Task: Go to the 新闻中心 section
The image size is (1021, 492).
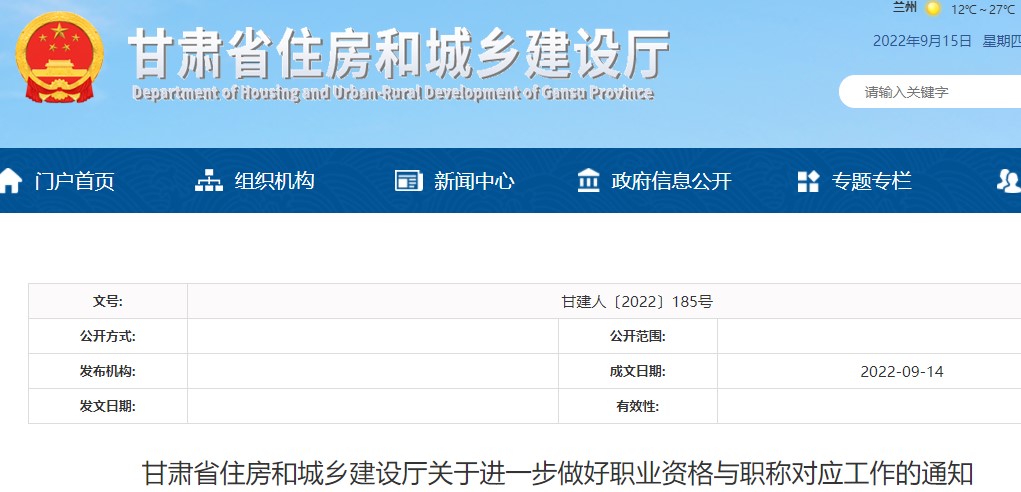Action: click(x=474, y=181)
